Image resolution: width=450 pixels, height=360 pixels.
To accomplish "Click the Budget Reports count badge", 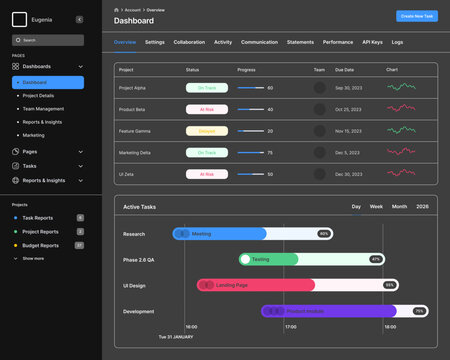I will [x=79, y=245].
